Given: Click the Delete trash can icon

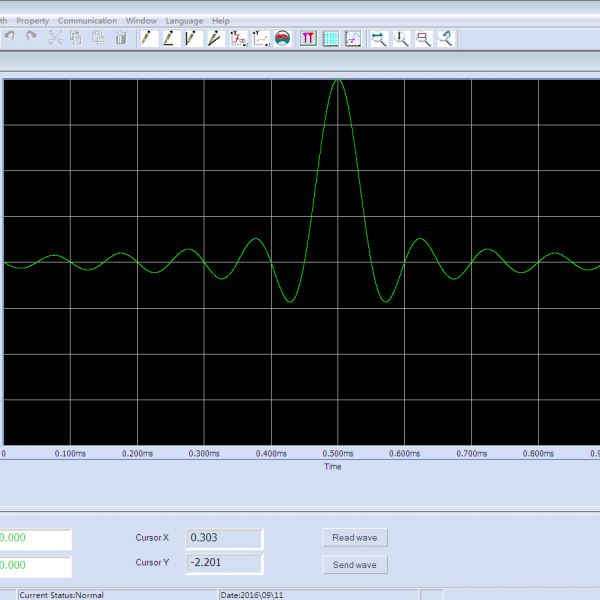Looking at the screenshot, I should (121, 38).
